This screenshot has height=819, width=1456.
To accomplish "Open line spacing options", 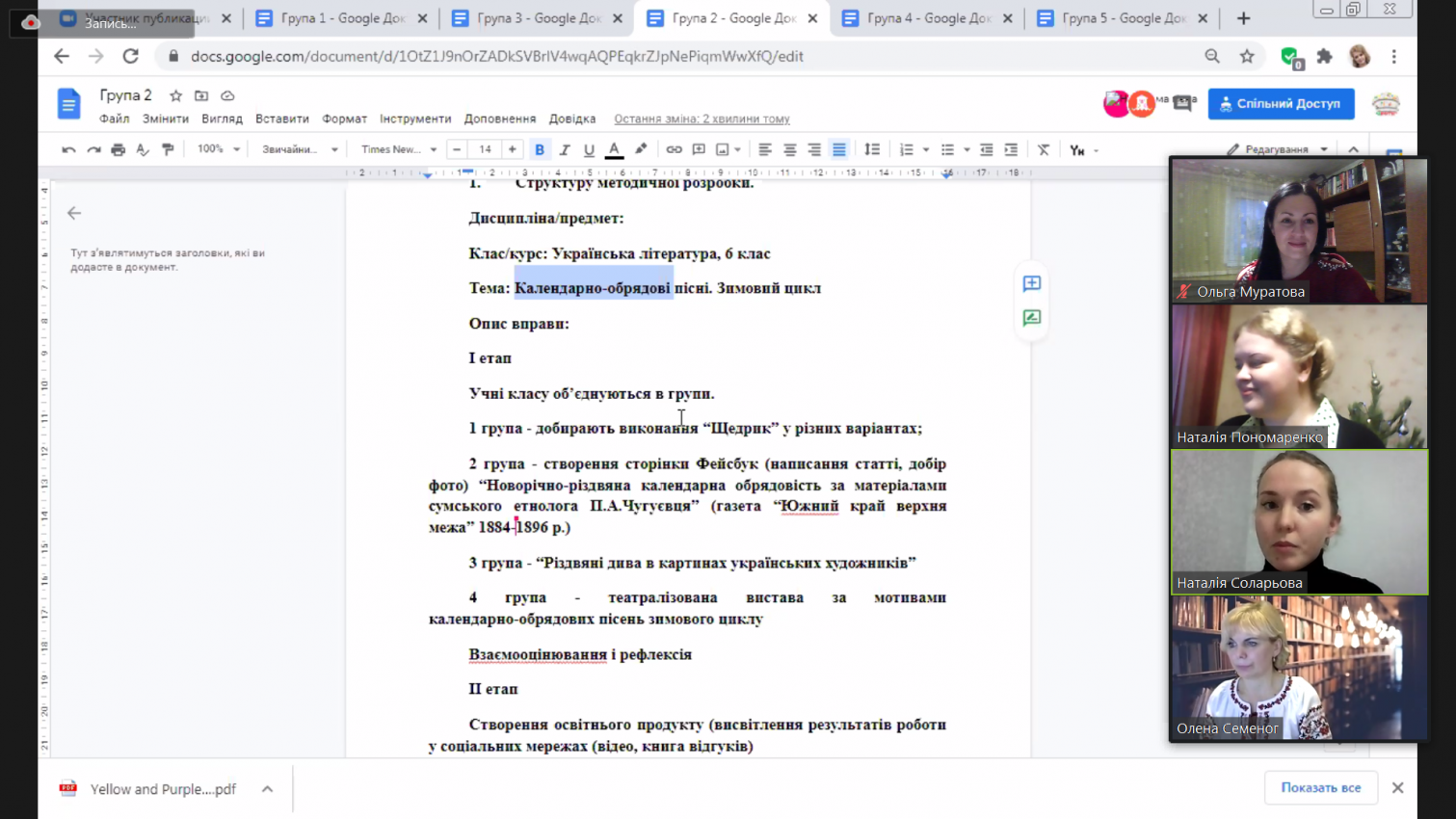I will 872,150.
